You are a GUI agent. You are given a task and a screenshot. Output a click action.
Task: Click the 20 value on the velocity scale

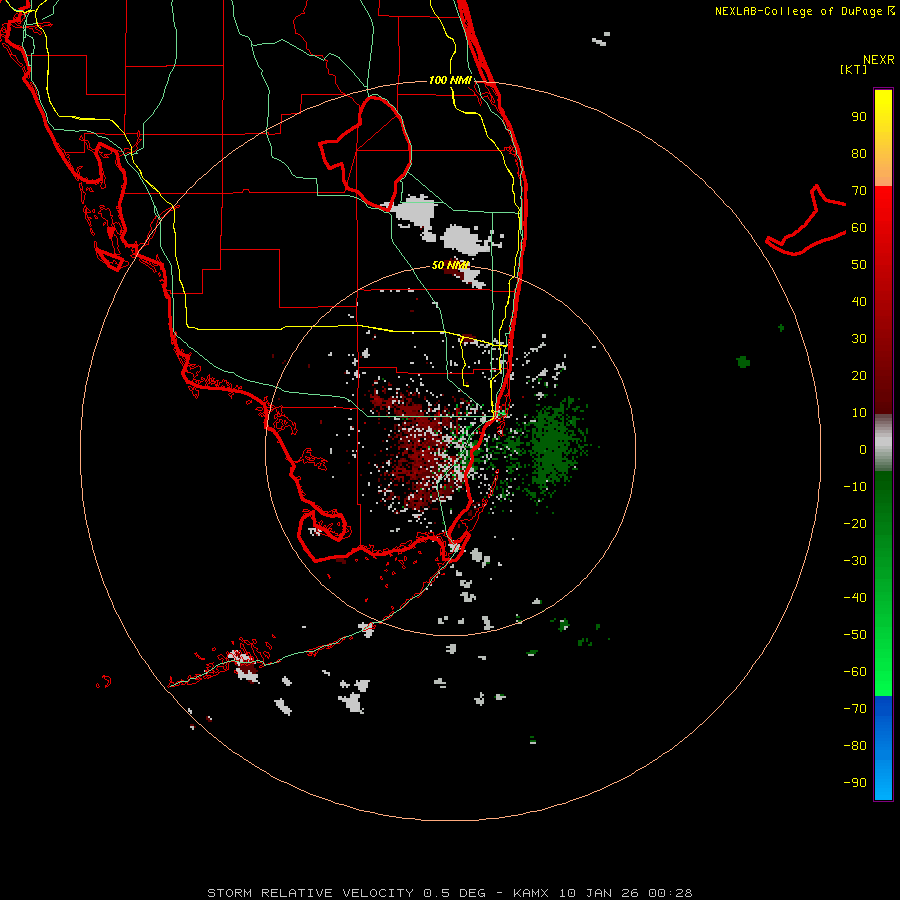[x=859, y=375]
